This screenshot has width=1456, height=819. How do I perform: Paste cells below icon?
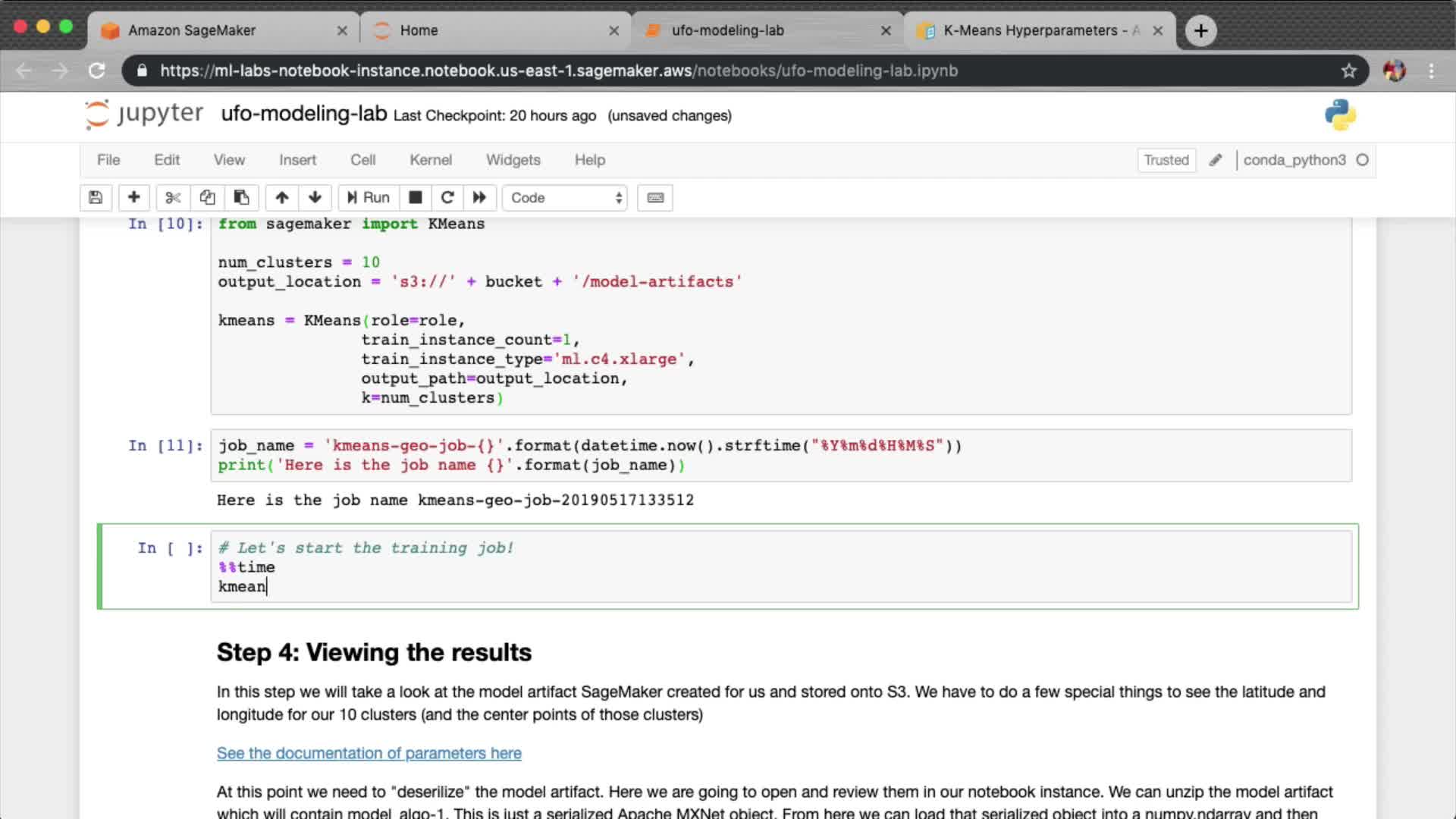tap(241, 198)
